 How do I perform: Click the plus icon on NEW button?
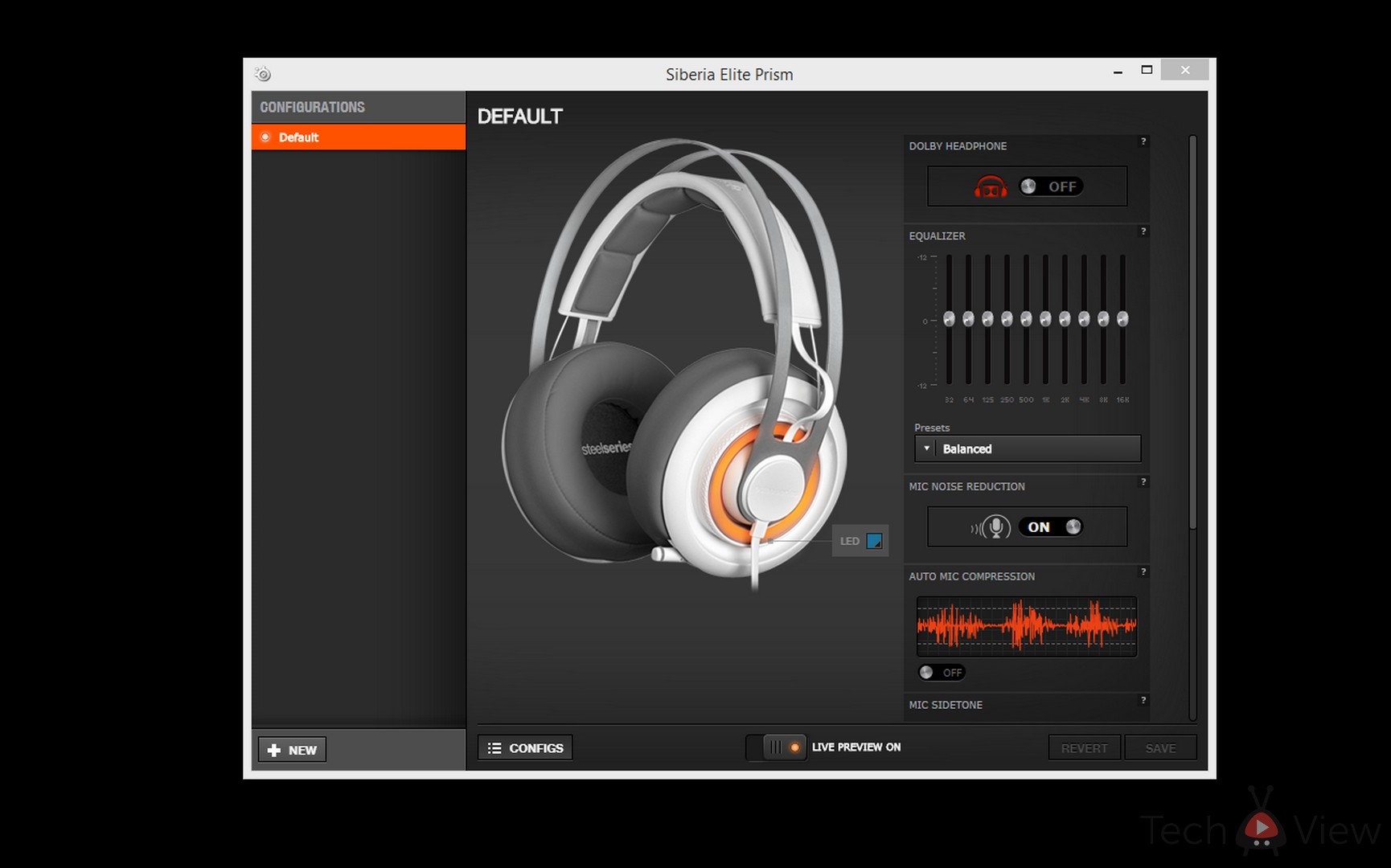click(274, 750)
